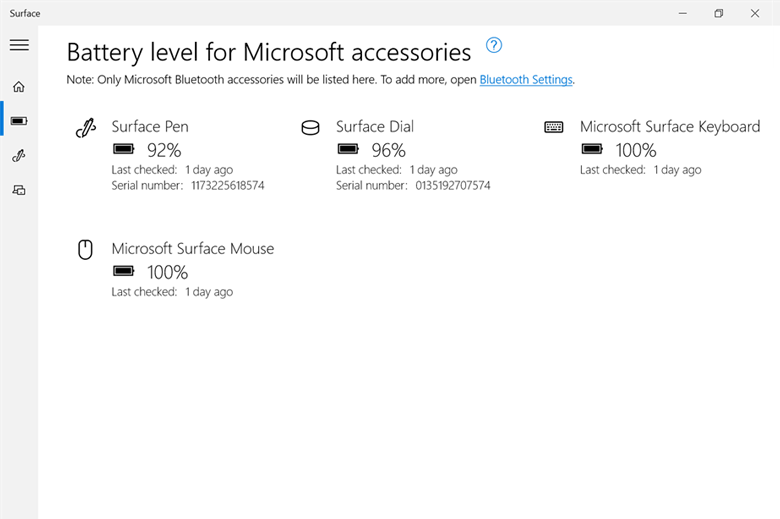Click the Surface Pen battery indicator
The width and height of the screenshot is (780, 519).
(x=124, y=150)
